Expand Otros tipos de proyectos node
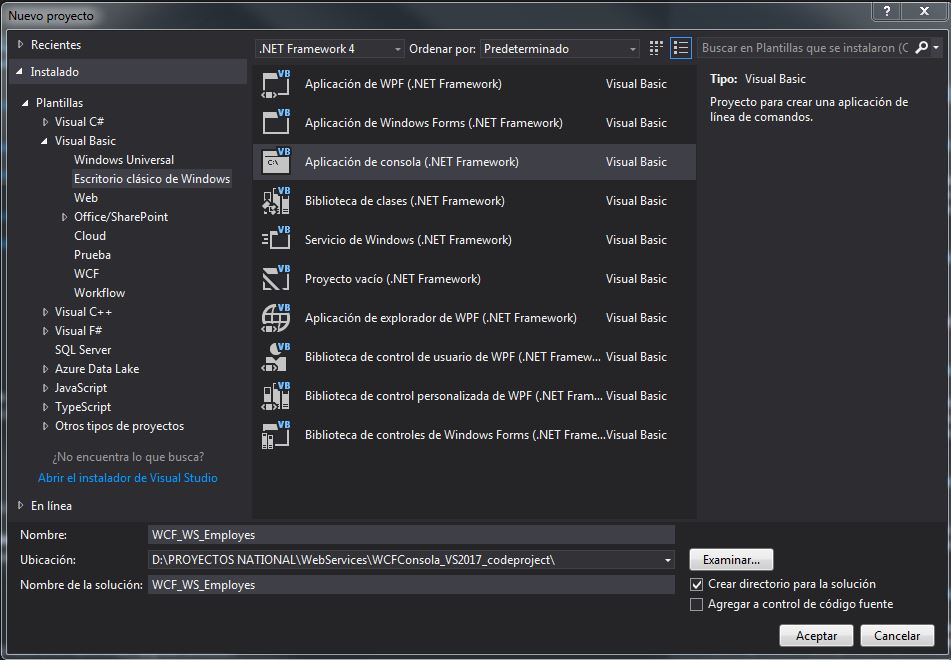Image resolution: width=951 pixels, height=660 pixels. click(45, 426)
